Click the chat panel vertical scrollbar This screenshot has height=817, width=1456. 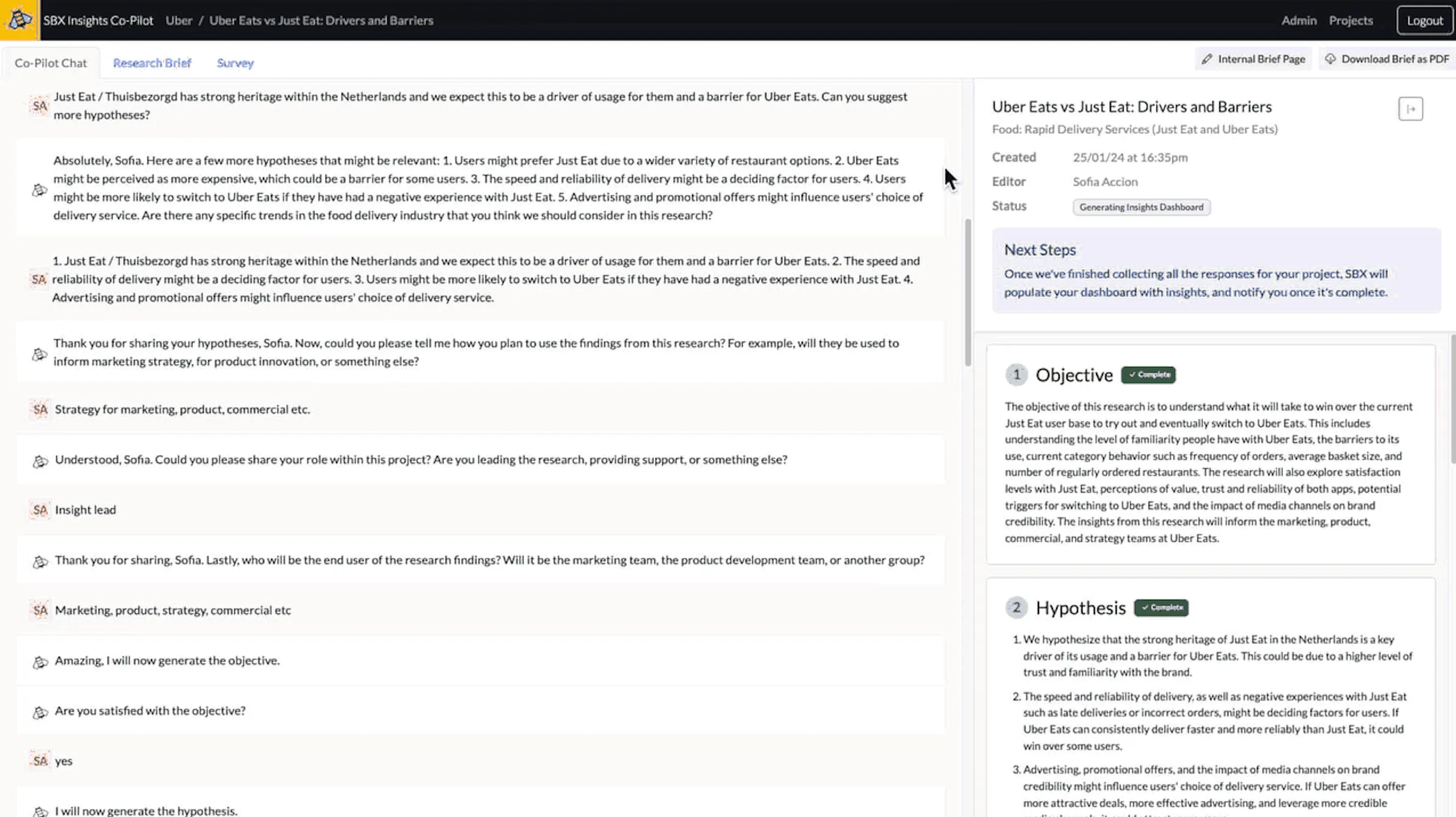[967, 292]
